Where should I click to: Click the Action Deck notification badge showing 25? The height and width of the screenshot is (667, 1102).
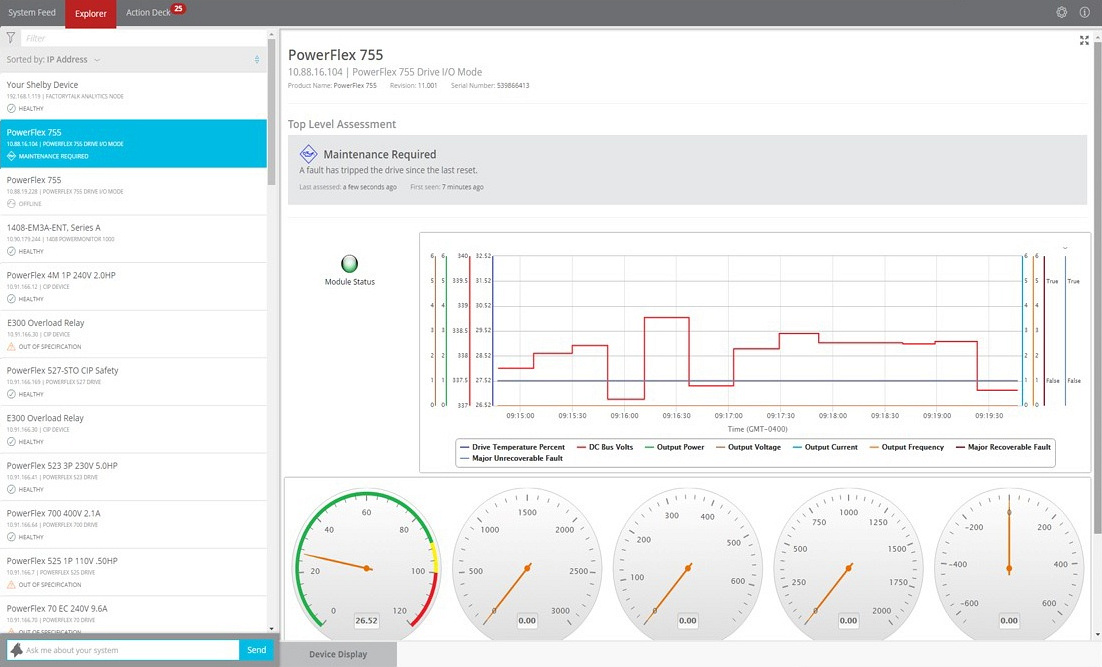pos(179,8)
